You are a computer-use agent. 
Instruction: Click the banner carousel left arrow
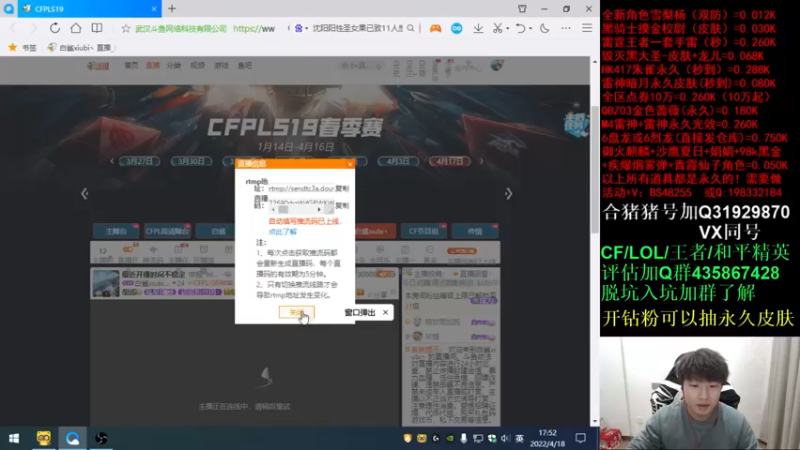pyautogui.click(x=85, y=194)
